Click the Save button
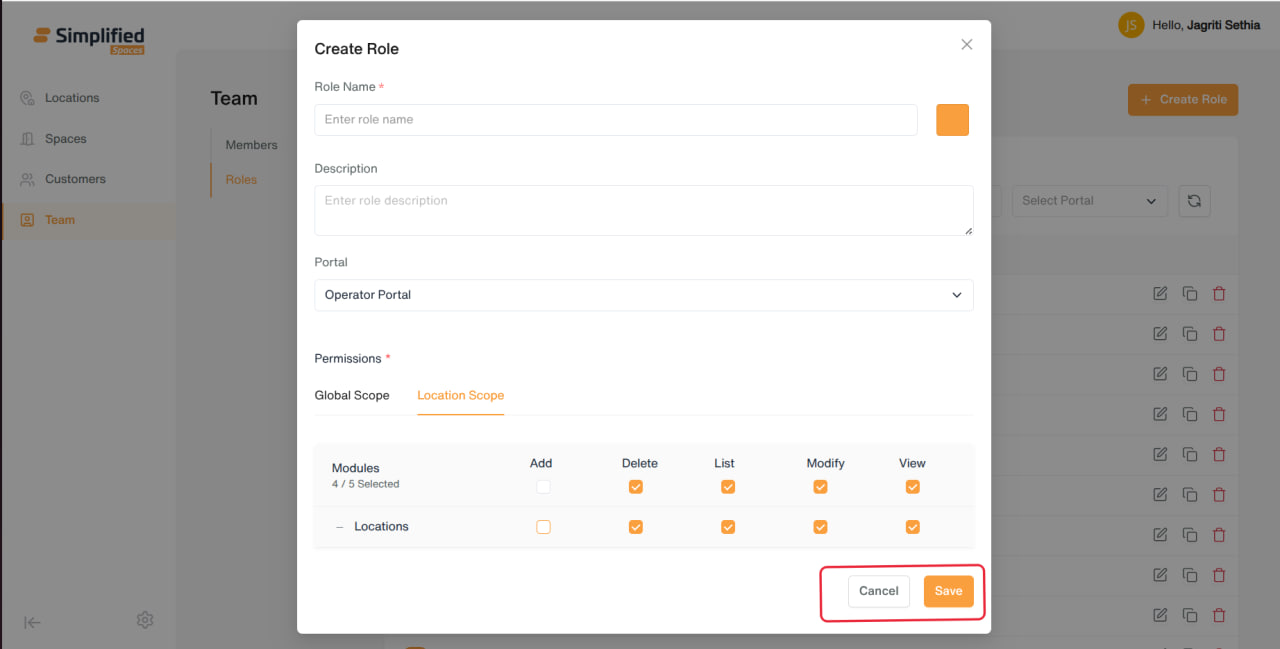Image resolution: width=1280 pixels, height=649 pixels. coord(948,591)
